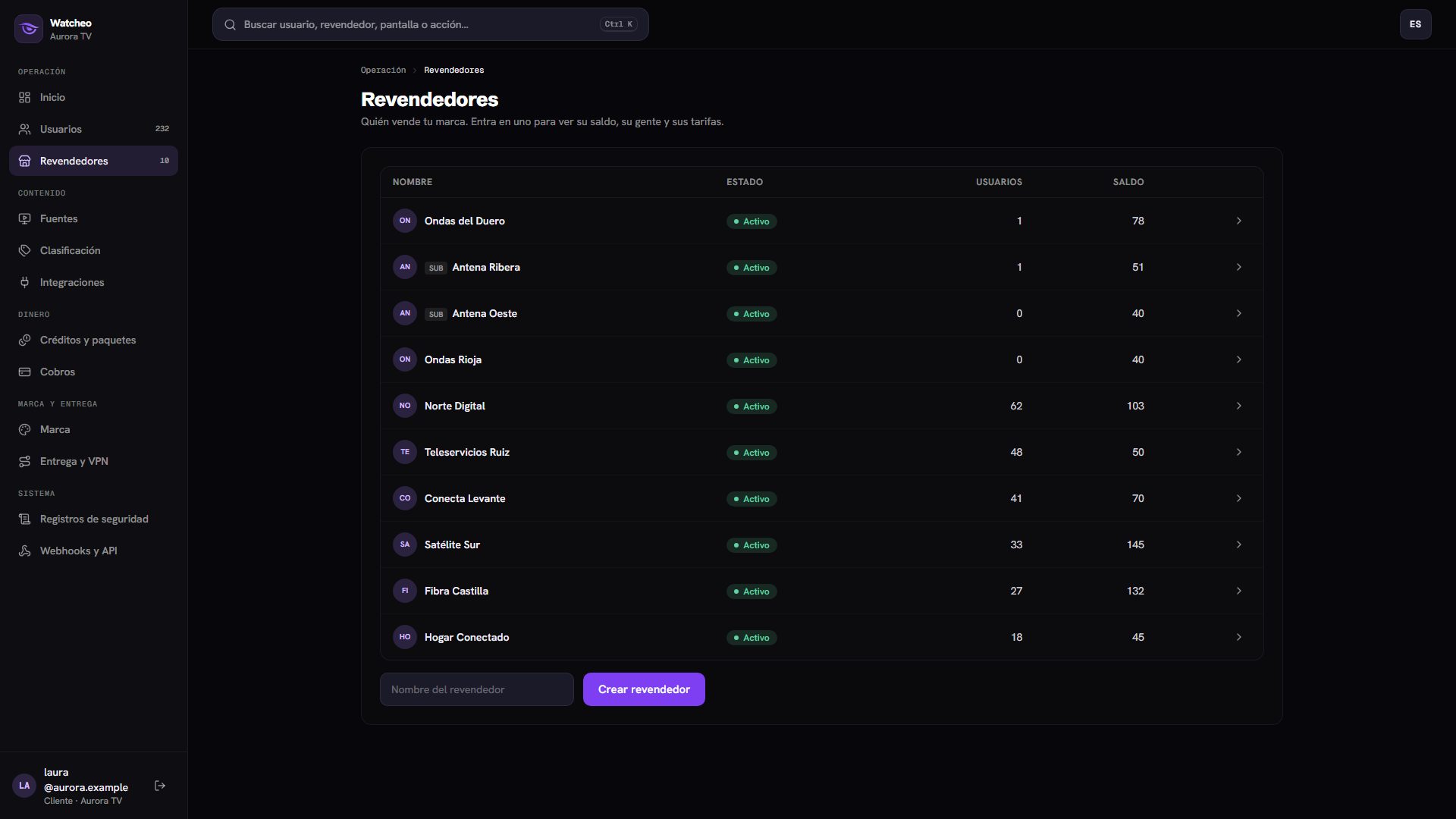Click the Cobros card icon
This screenshot has width=1456, height=819.
24,372
